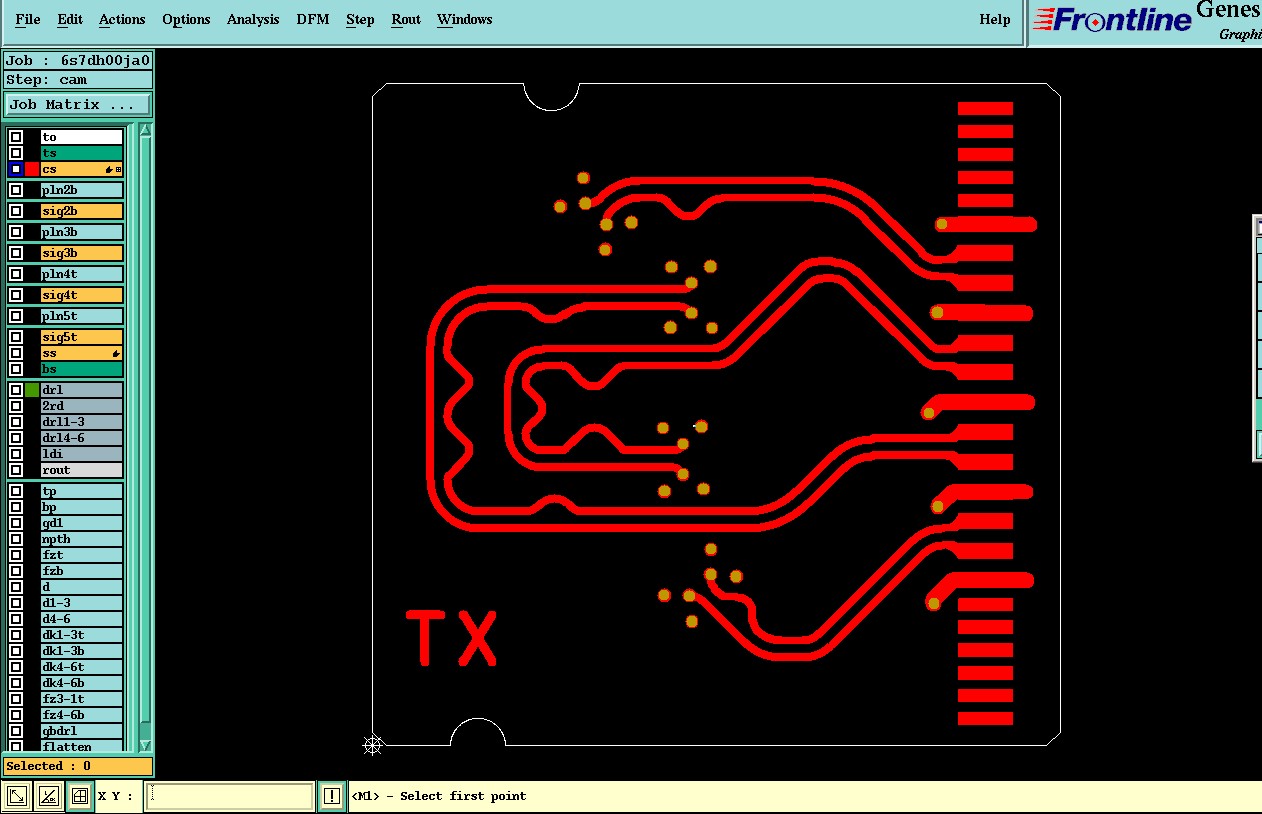Open the Actions menu
1262x814 pixels.
pyautogui.click(x=122, y=19)
